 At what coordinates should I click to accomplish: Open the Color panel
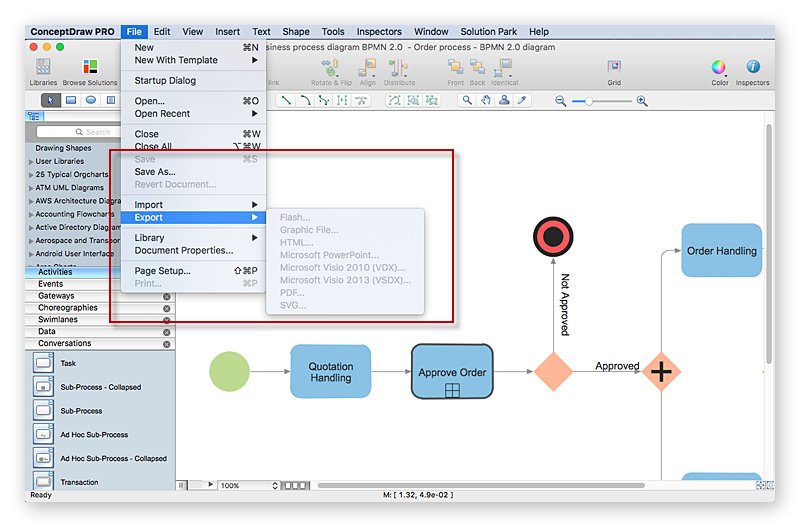click(718, 67)
